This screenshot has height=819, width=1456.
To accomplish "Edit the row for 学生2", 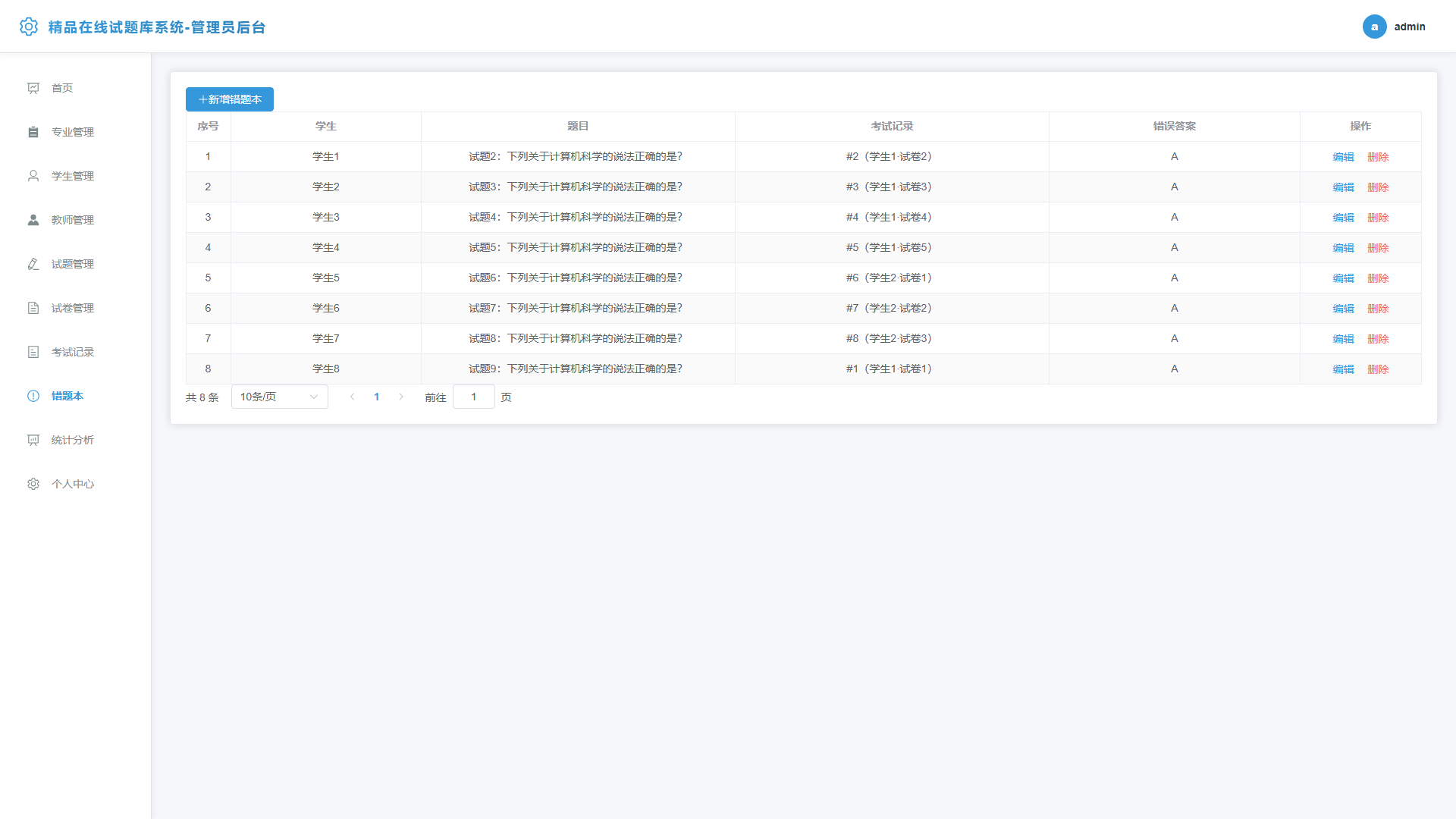I will [x=1343, y=187].
